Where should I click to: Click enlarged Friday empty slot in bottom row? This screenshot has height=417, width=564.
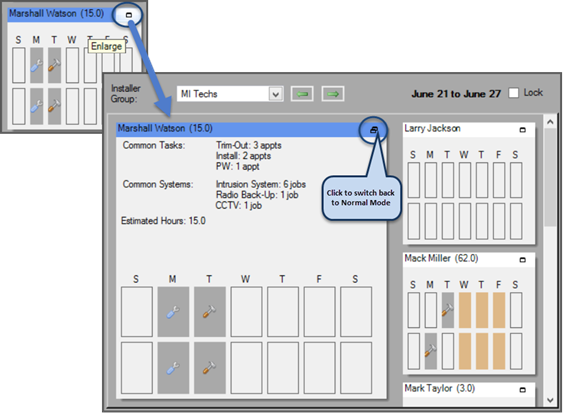click(x=319, y=368)
